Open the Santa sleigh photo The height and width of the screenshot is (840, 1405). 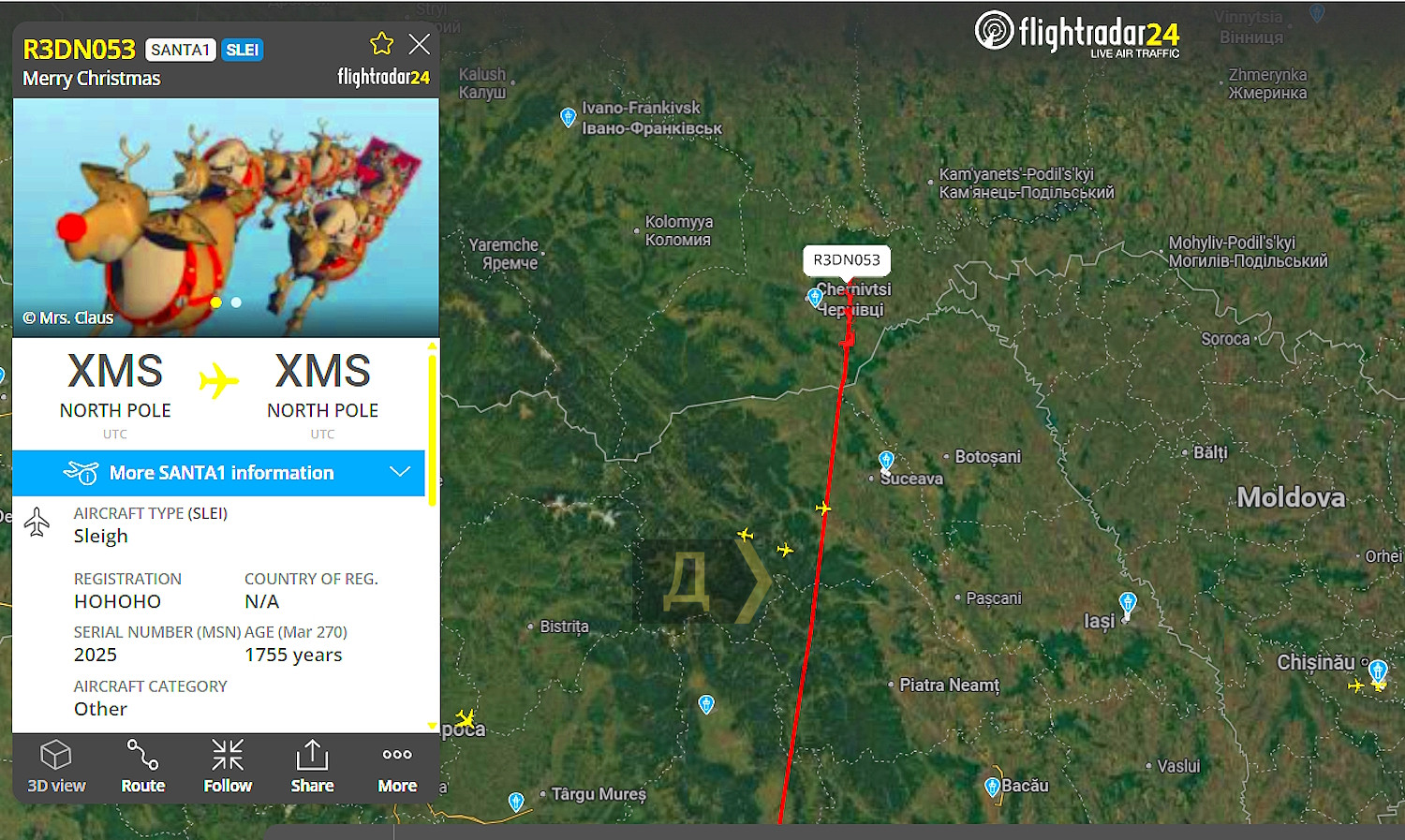[226, 217]
